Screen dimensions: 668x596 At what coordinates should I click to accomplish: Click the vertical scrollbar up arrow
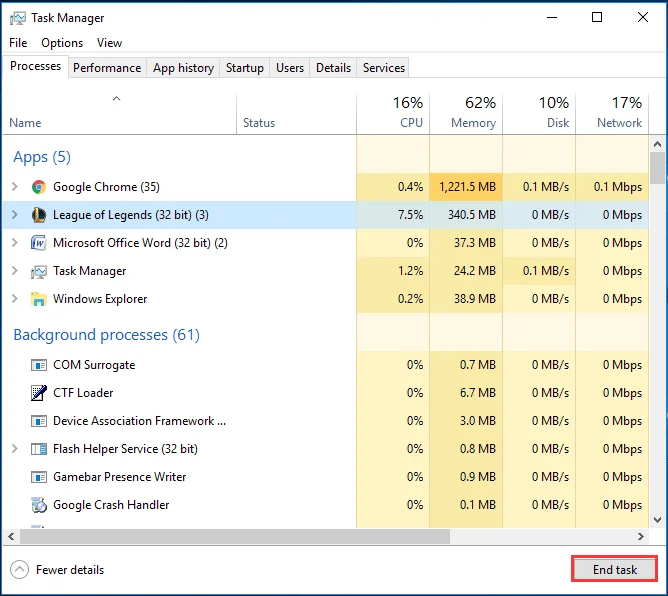point(657,144)
